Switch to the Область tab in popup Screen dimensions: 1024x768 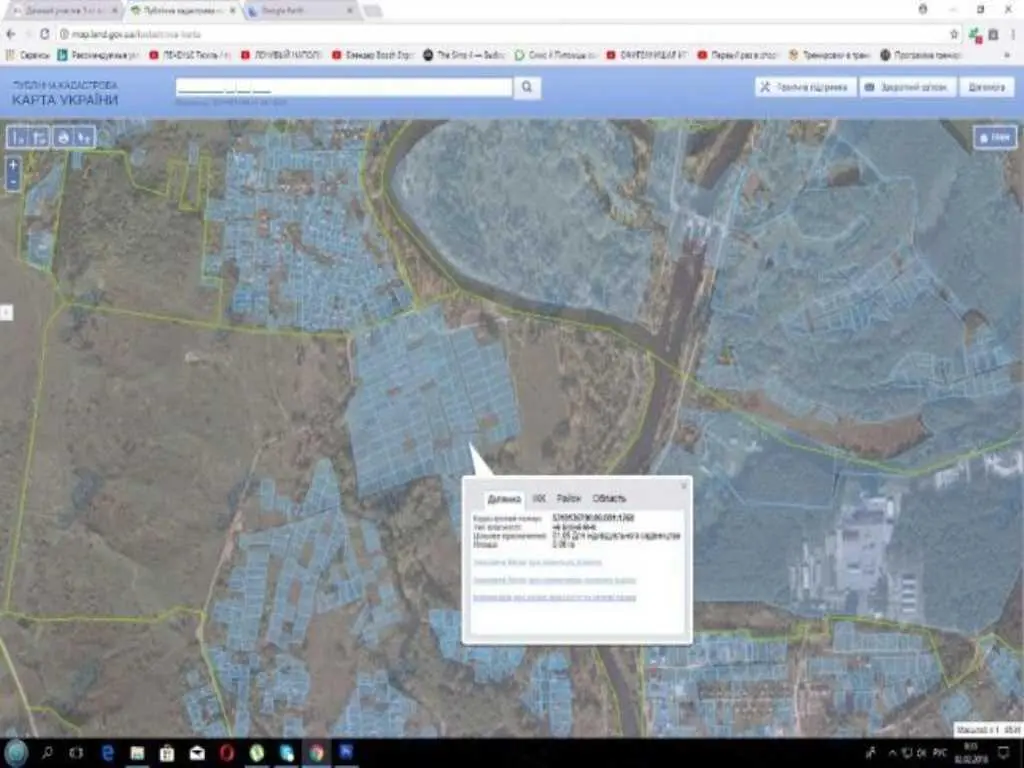pyautogui.click(x=609, y=498)
